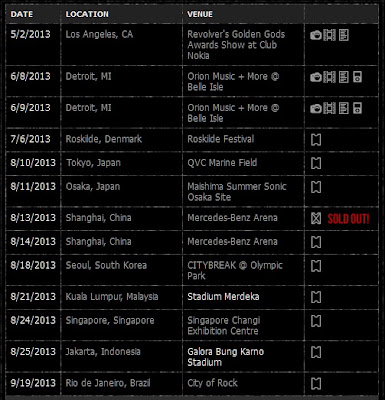Open photos for 6/8/2013 Detroit show
Screen dimensions: 385x400
pos(316,77)
